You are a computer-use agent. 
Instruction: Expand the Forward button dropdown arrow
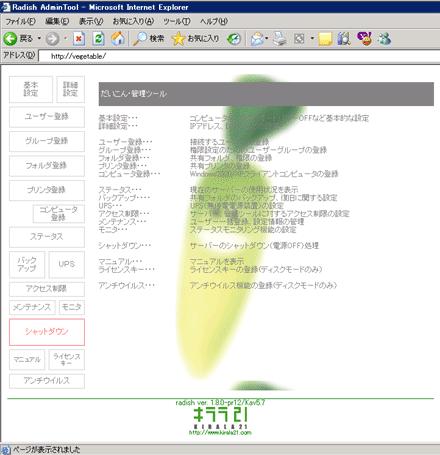[65, 39]
